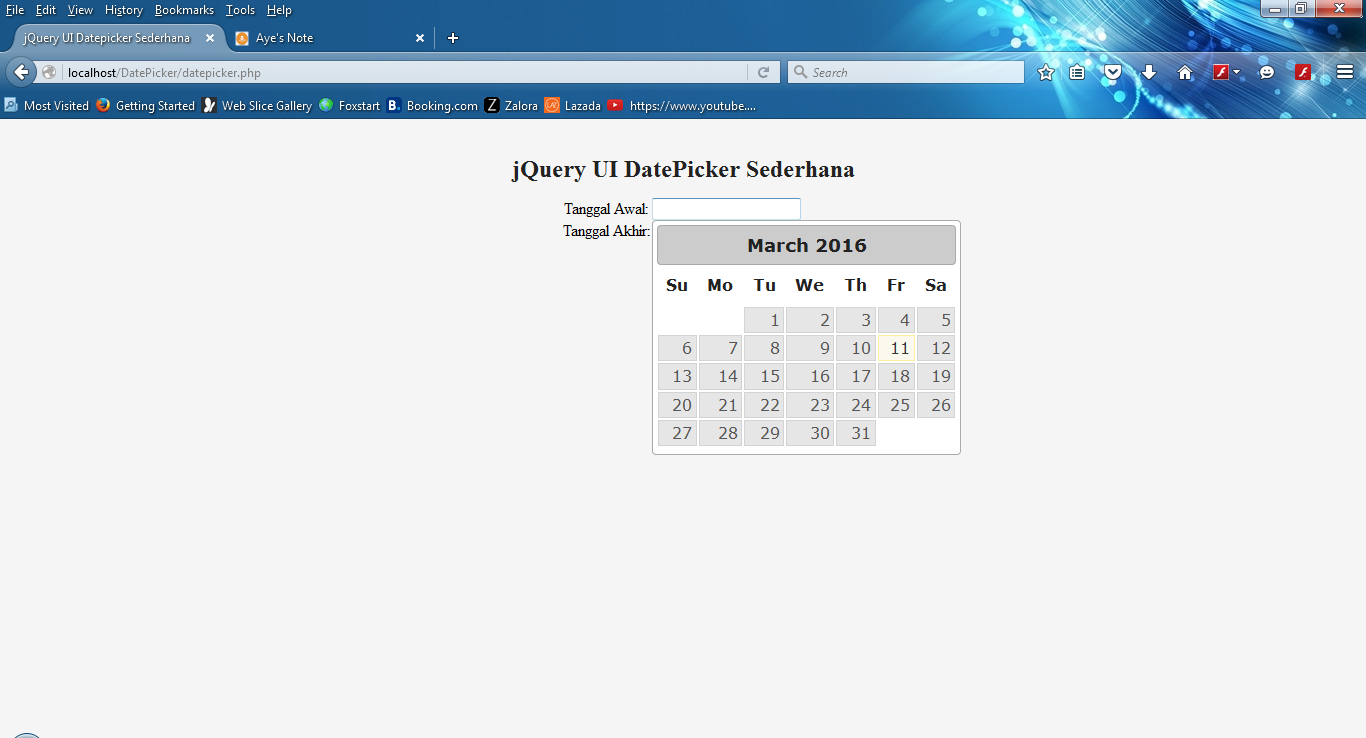Click the Tanggal Awal input field
1366x738 pixels.
click(726, 209)
